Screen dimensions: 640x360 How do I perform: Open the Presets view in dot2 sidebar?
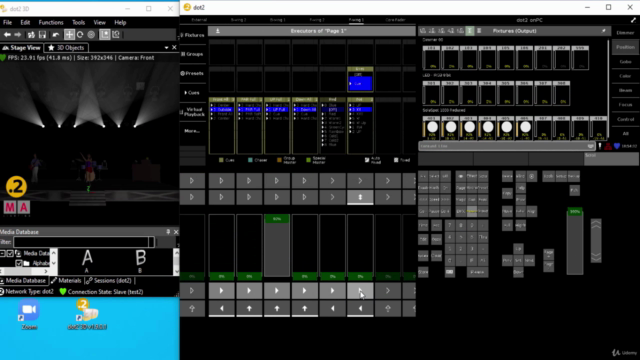193,73
